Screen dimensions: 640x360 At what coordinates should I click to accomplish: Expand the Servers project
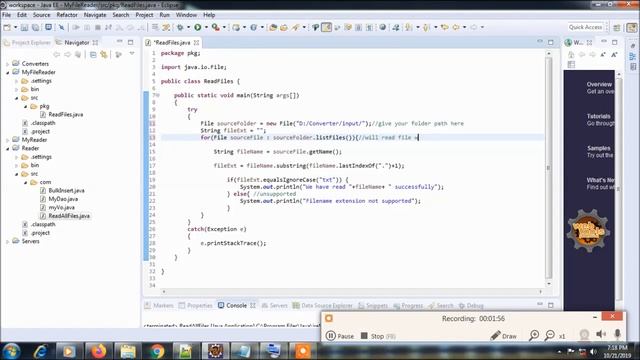(7, 242)
